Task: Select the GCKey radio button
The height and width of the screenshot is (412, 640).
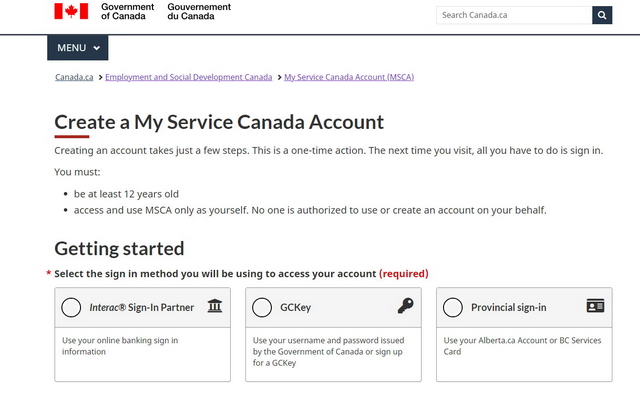Action: (262, 307)
